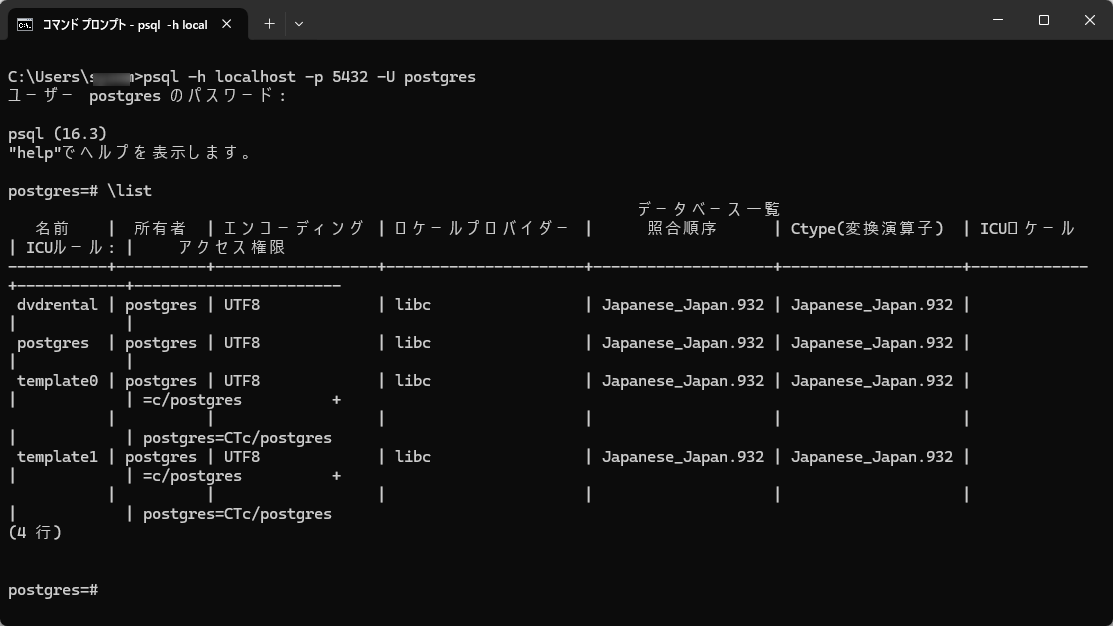
Task: Open a new tab with the plus icon
Action: click(x=268, y=22)
